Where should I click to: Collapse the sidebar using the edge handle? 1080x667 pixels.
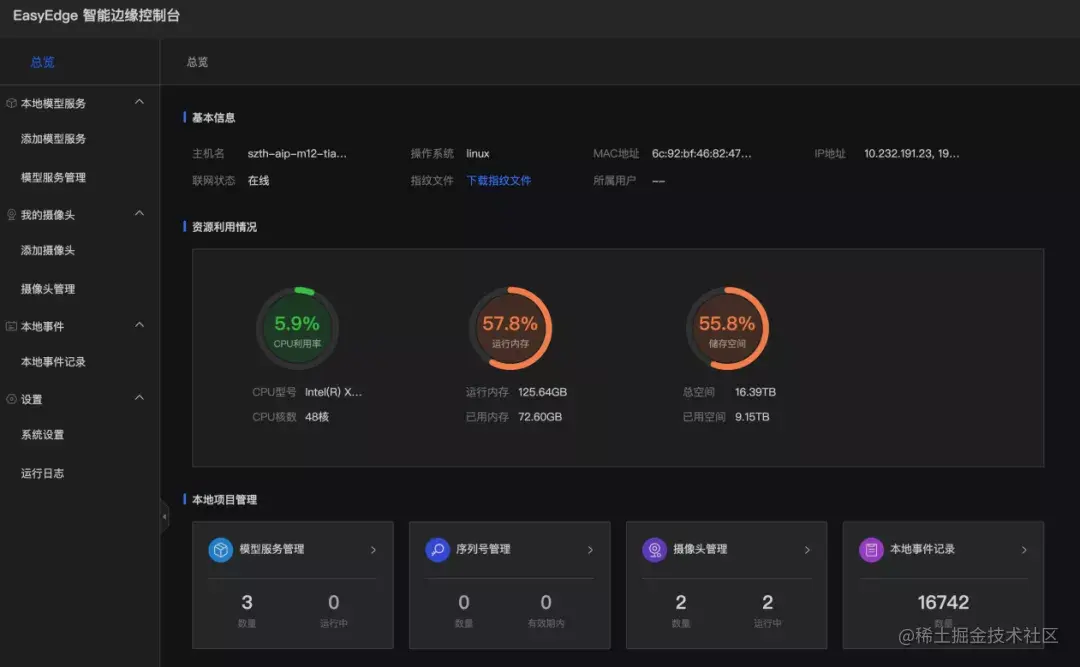[x=164, y=516]
